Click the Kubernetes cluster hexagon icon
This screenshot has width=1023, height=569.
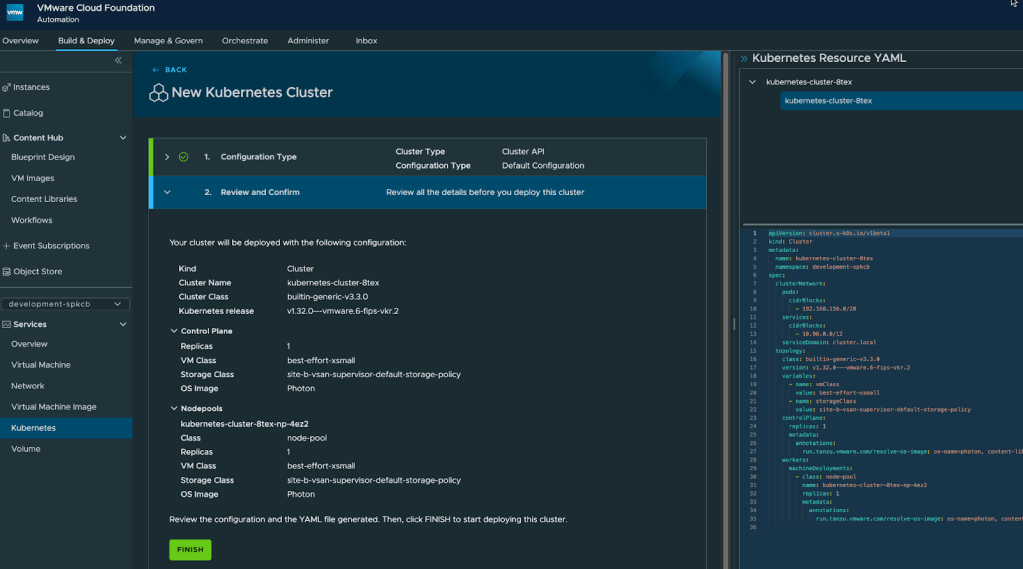[159, 93]
